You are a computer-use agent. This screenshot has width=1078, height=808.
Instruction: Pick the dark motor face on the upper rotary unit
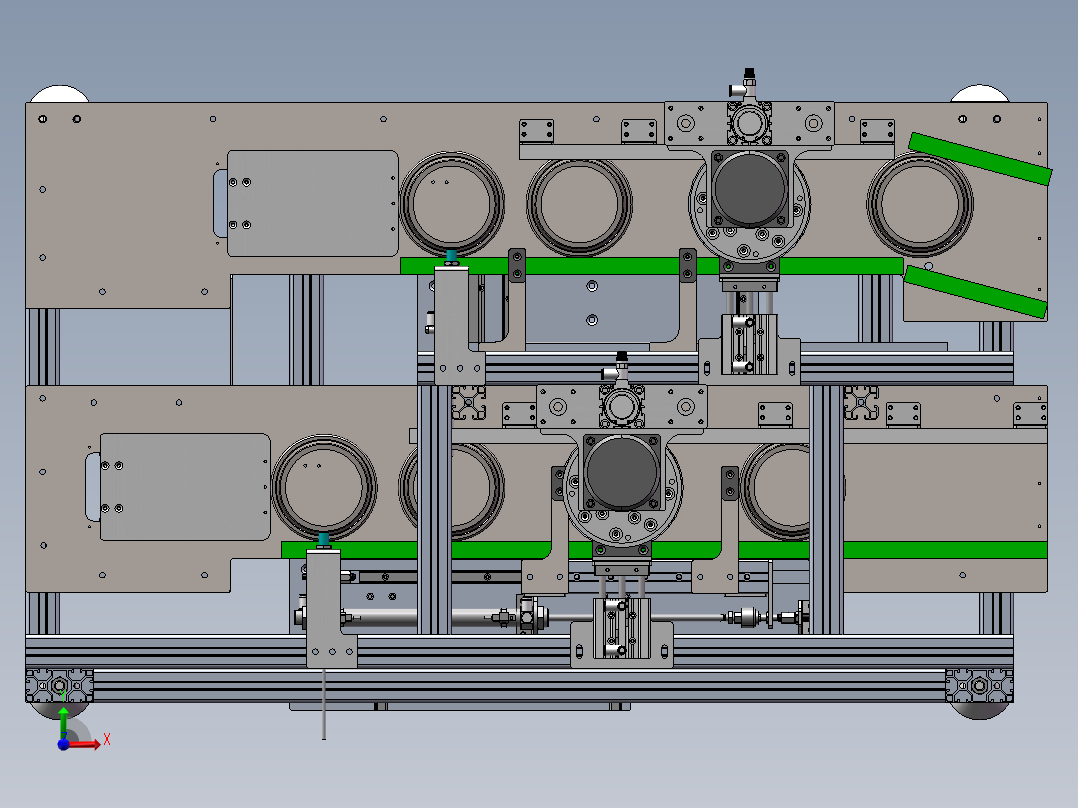[749, 188]
